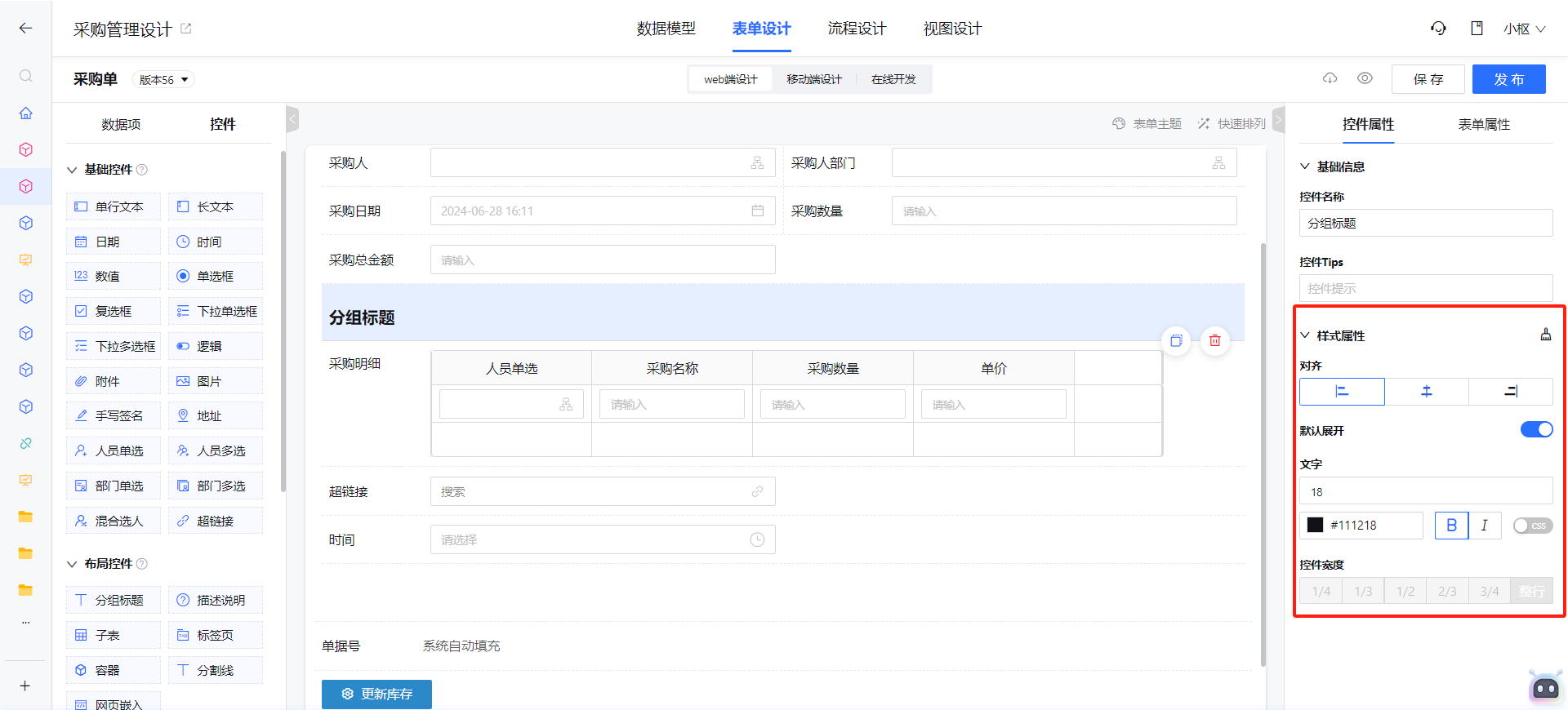Toggle bold text style
This screenshot has width=1568, height=710.
click(1451, 526)
